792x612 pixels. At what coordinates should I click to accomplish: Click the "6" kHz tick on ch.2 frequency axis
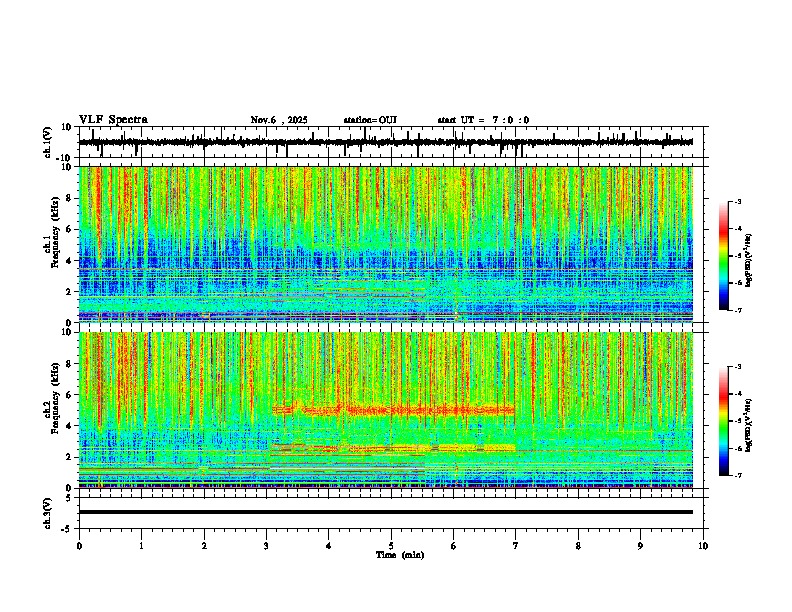coord(69,395)
